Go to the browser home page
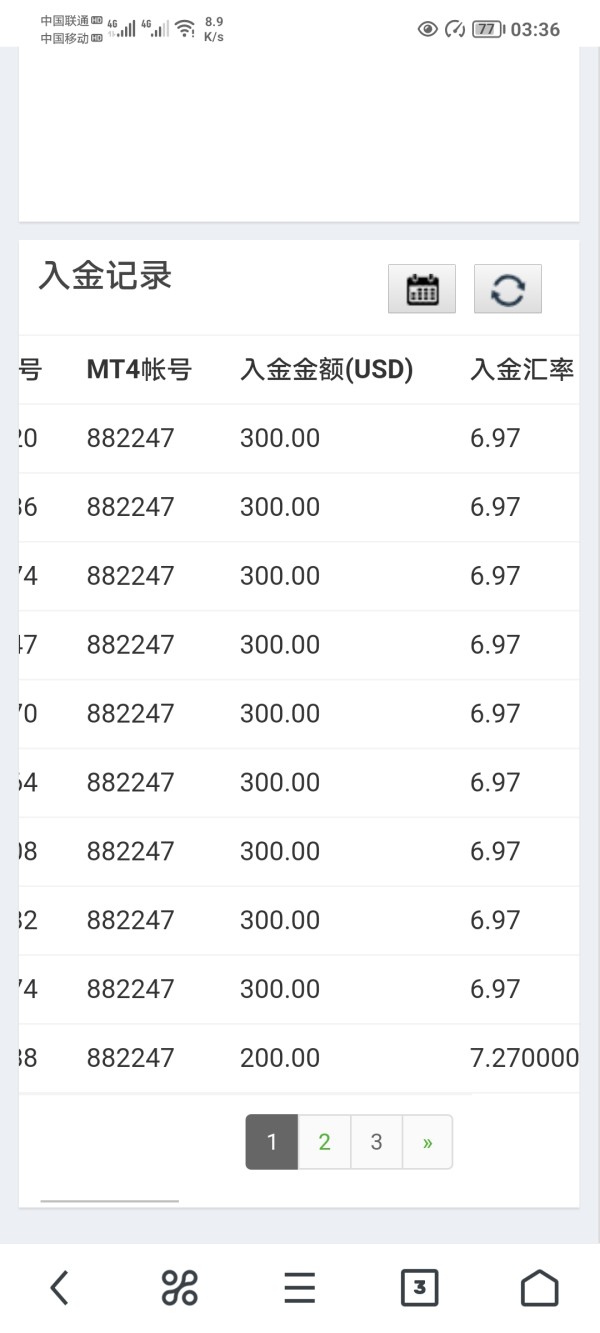The width and height of the screenshot is (600, 1333). pos(539,1287)
